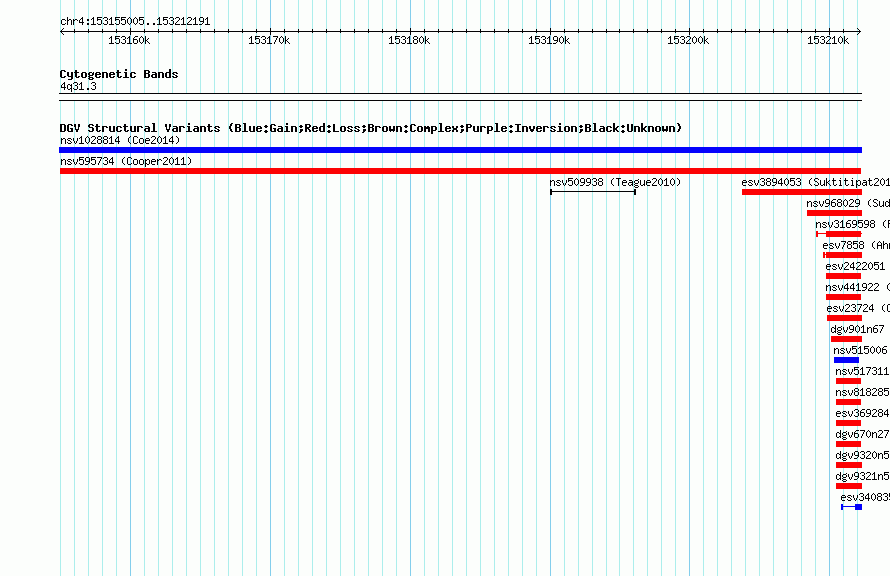The height and width of the screenshot is (576, 890).
Task: Open the nsv818285 variant label
Action: [862, 392]
